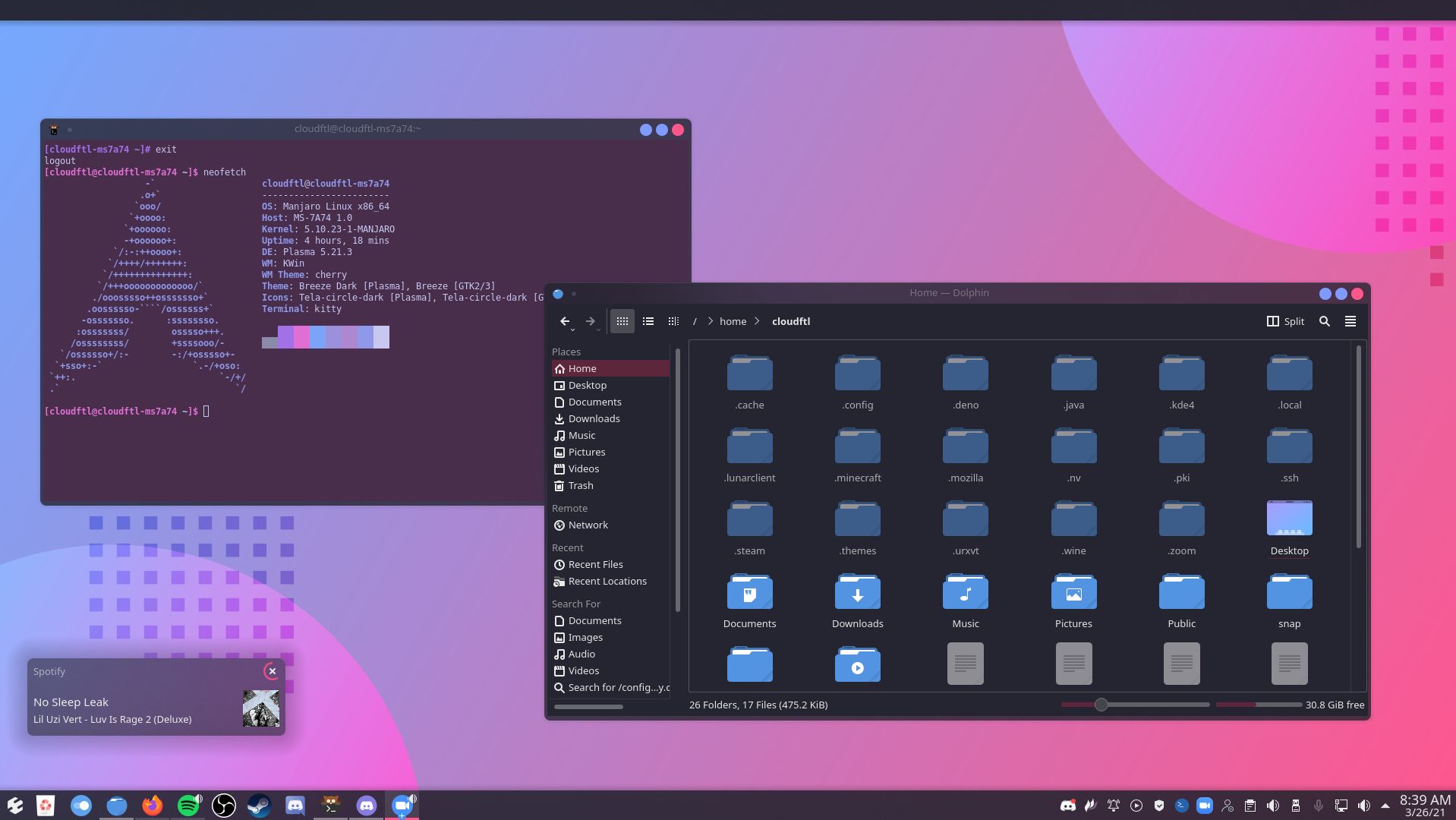This screenshot has height=820, width=1456.
Task: Dismiss the Spotify song notification
Action: tap(273, 671)
